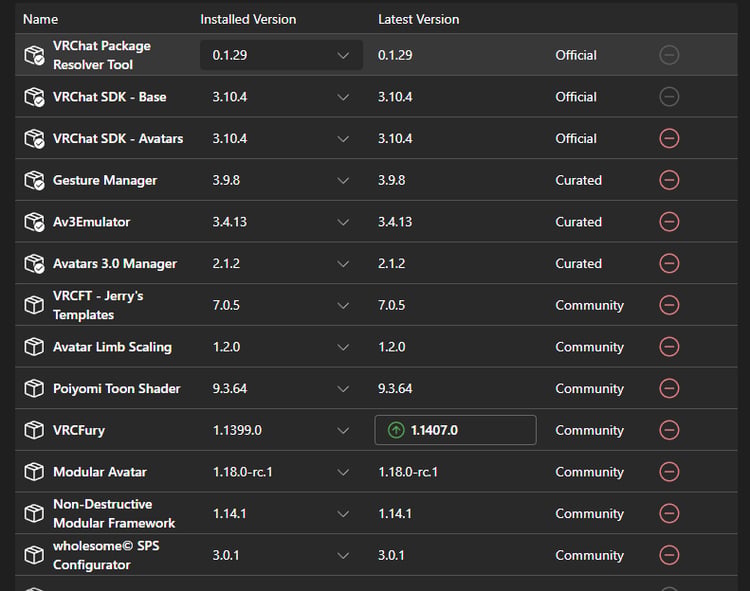The width and height of the screenshot is (750, 591).
Task: Click disabled remove icon for Package Resolver Tool
Action: point(669,55)
